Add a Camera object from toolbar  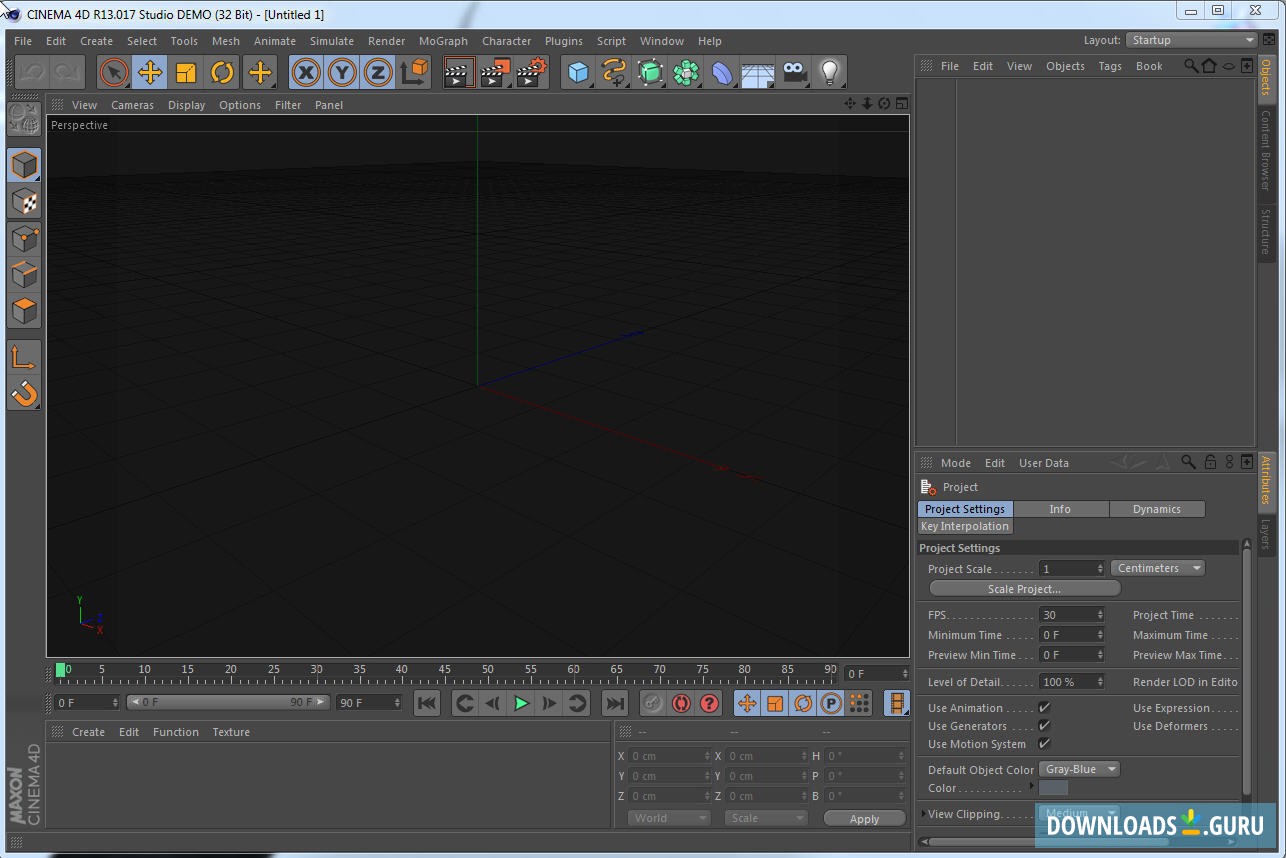794,73
